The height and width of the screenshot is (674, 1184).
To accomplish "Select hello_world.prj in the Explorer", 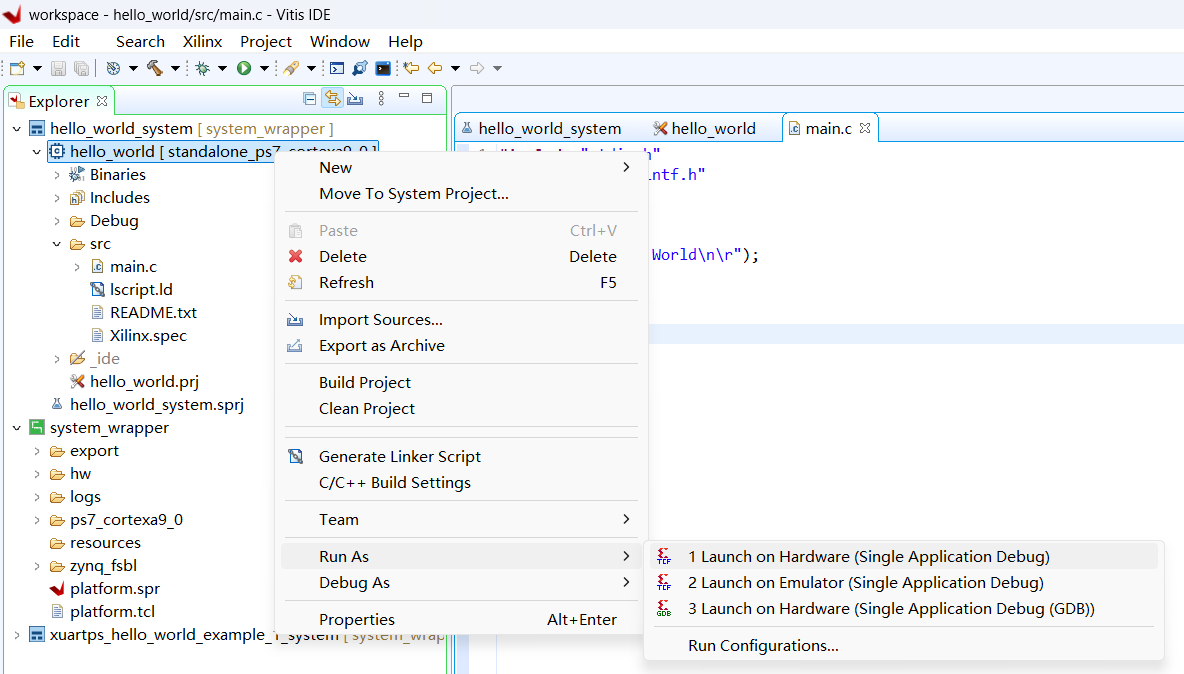I will (143, 382).
